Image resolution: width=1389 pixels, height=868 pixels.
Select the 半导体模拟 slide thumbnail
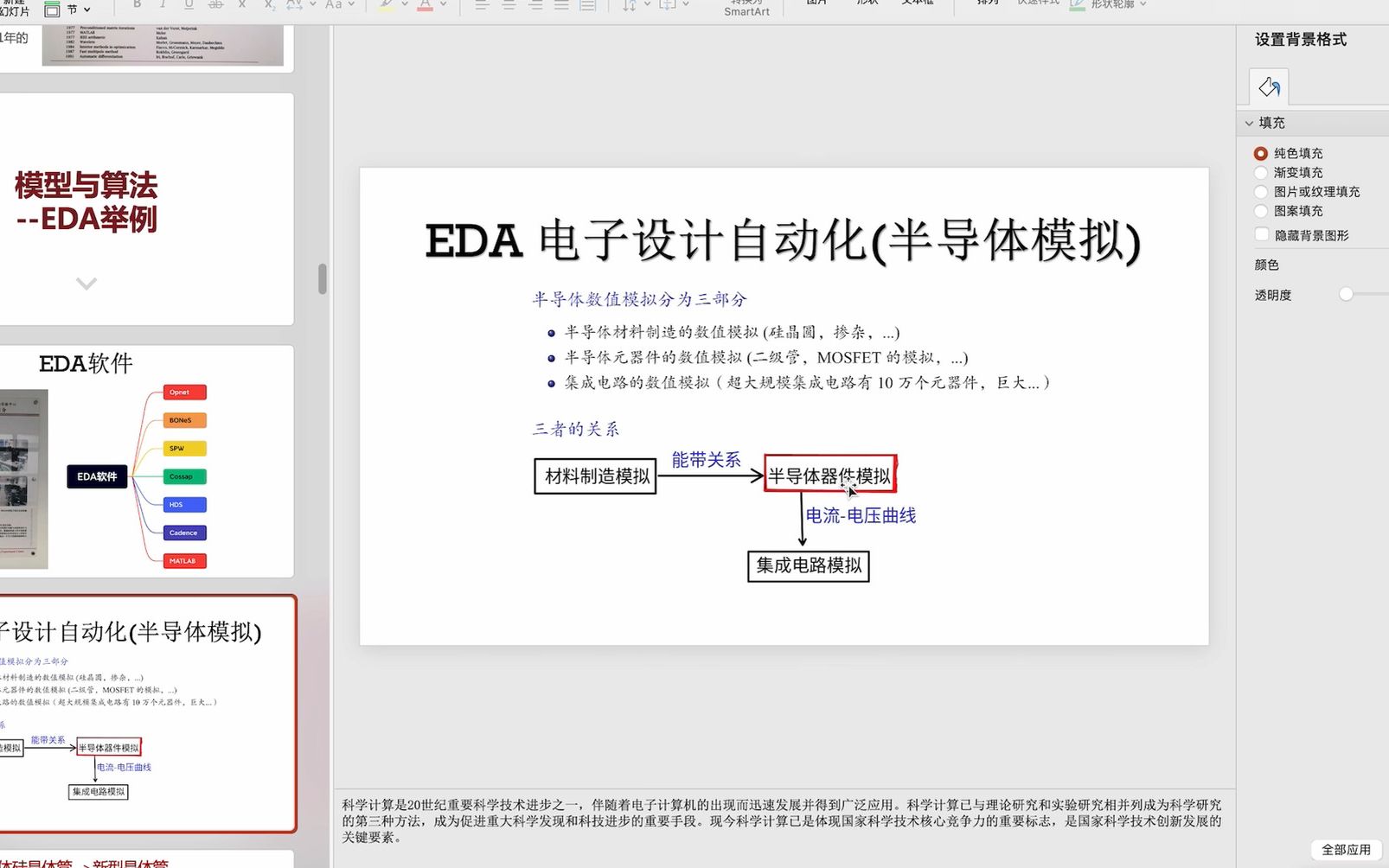click(147, 714)
